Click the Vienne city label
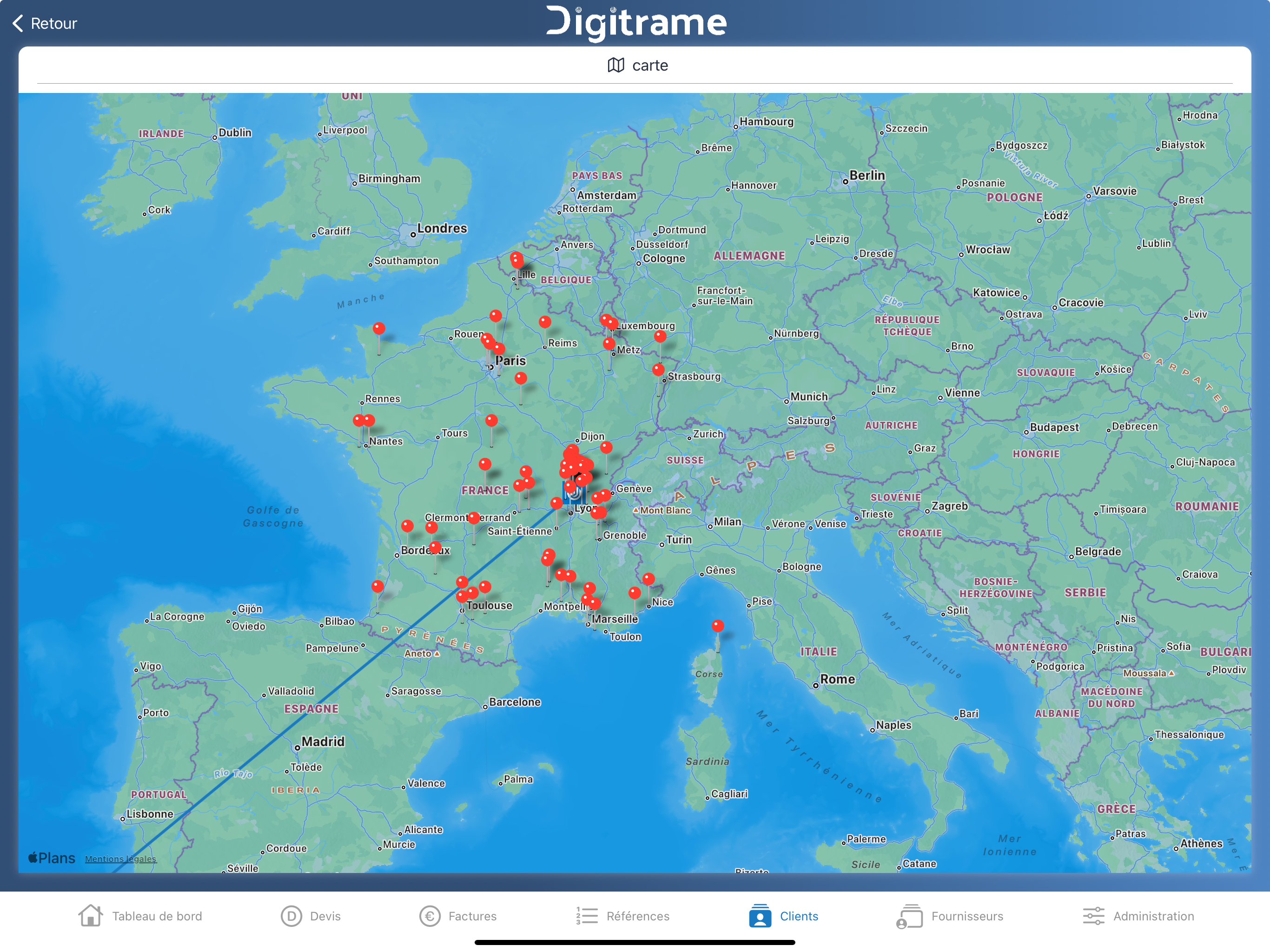This screenshot has height=952, width=1270. coord(962,393)
